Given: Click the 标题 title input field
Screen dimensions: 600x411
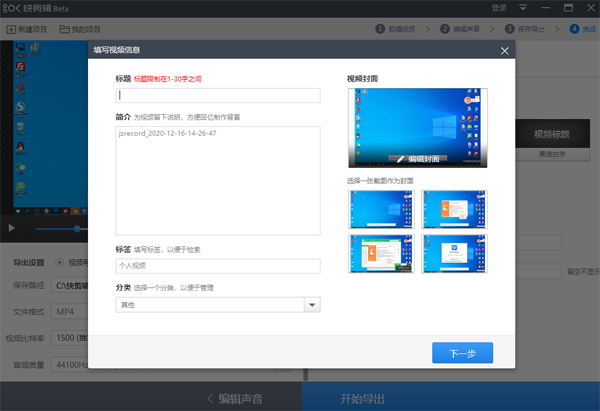Looking at the screenshot, I should tap(219, 96).
